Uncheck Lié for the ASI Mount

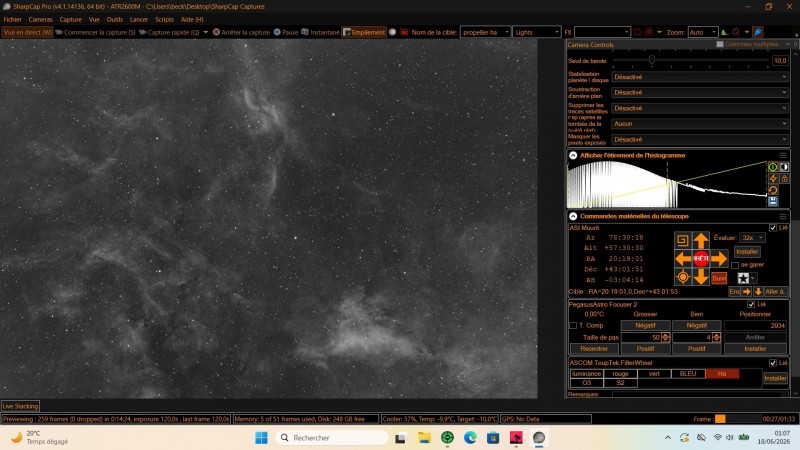pos(772,228)
